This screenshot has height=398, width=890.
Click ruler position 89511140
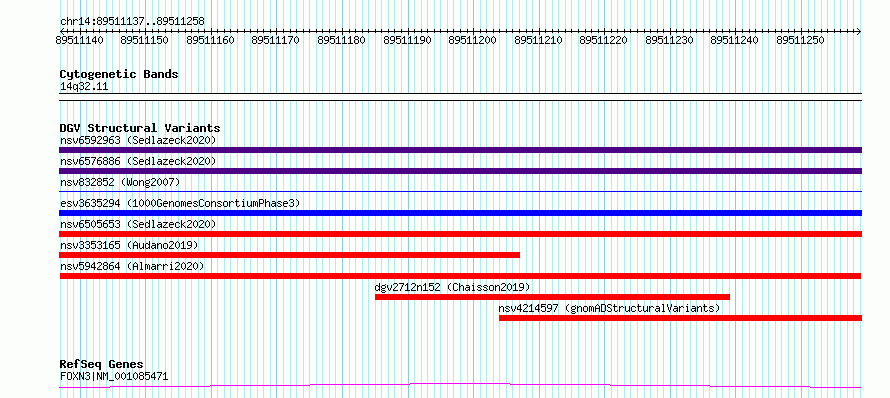coord(80,40)
